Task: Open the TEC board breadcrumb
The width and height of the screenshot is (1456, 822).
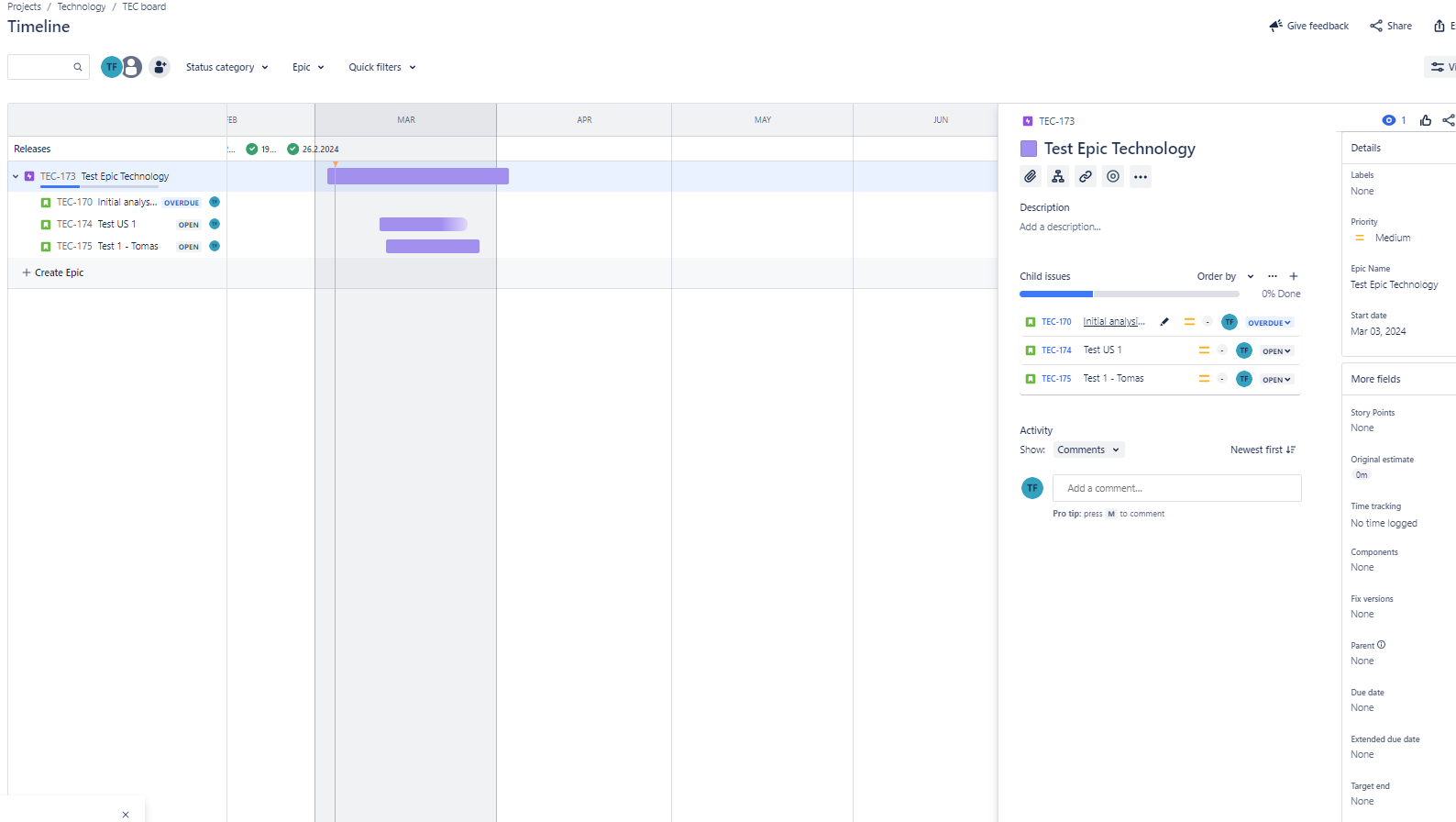Action: point(144,6)
